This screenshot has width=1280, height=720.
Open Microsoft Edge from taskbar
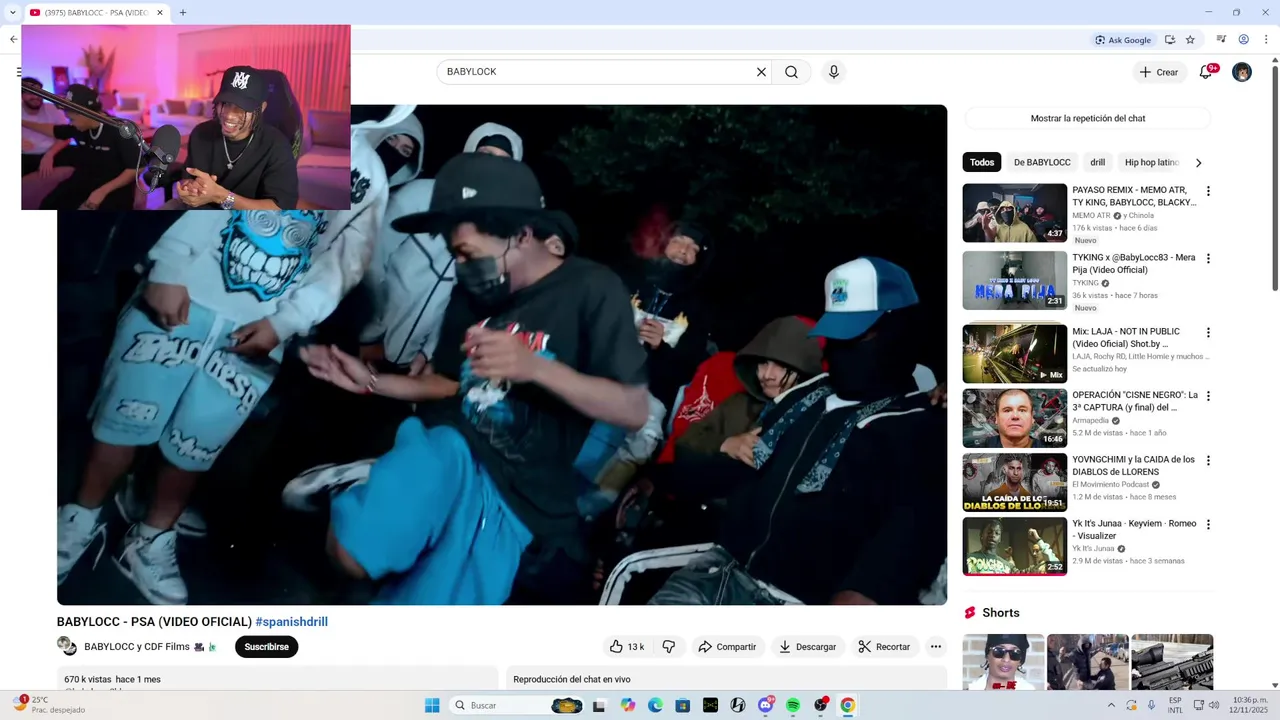[x=655, y=705]
